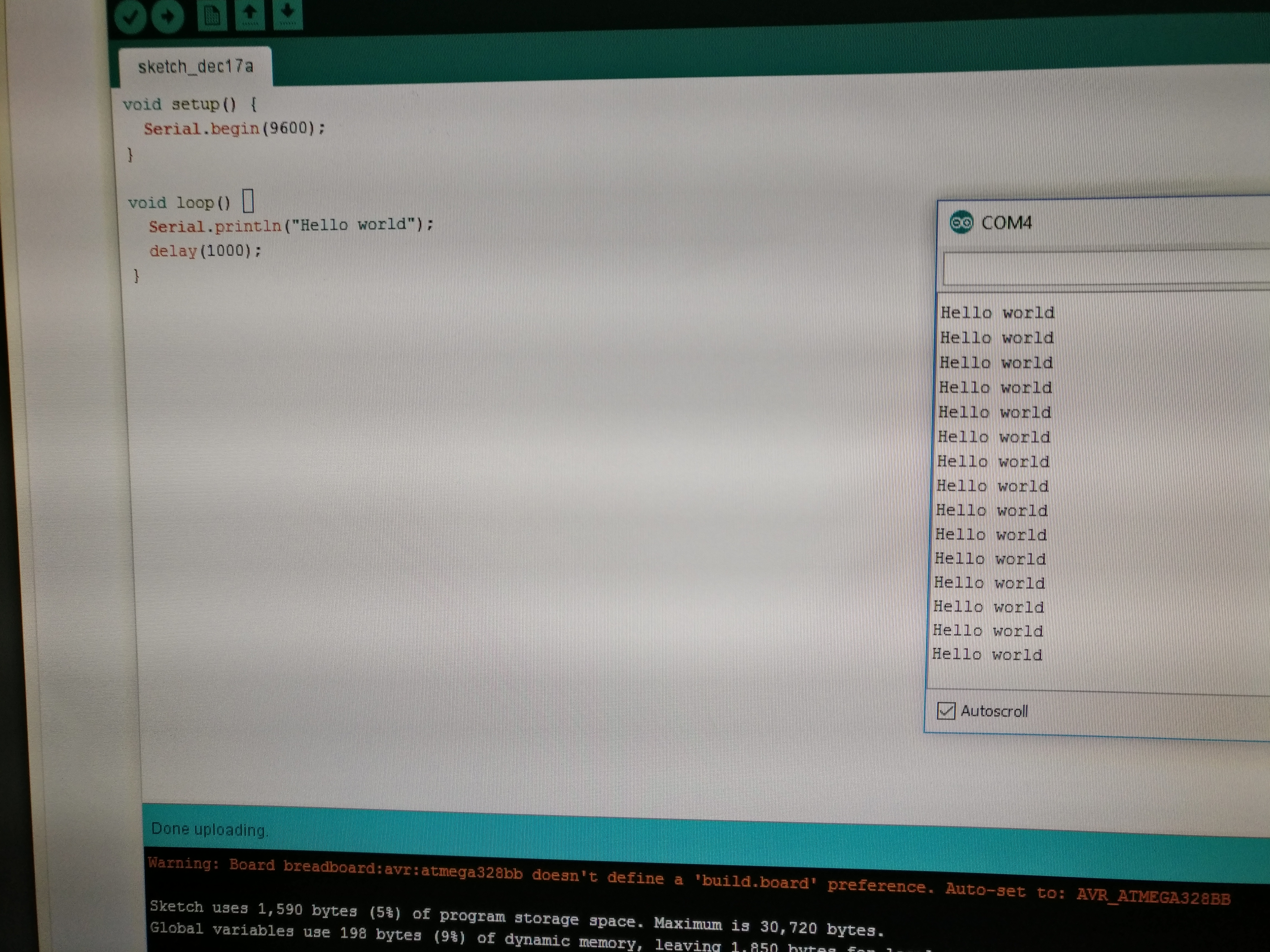The image size is (1270, 952).
Task: Click the Done uploading status message
Action: pyautogui.click(x=209, y=829)
